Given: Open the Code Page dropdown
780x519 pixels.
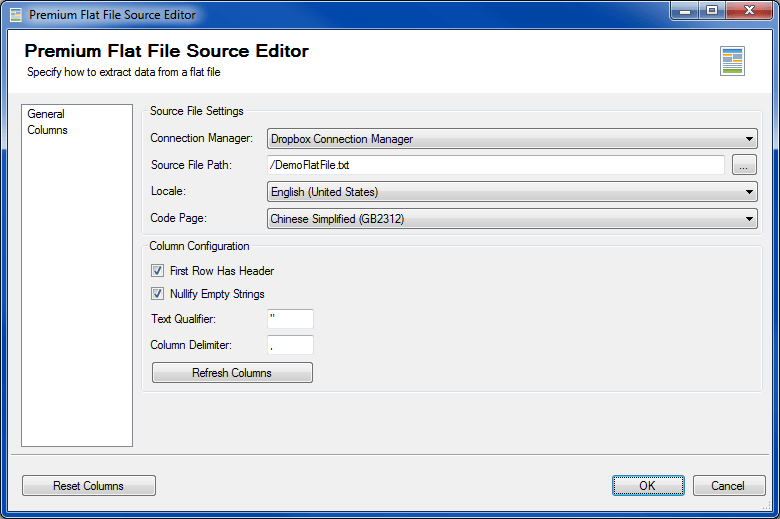Looking at the screenshot, I should coord(512,218).
